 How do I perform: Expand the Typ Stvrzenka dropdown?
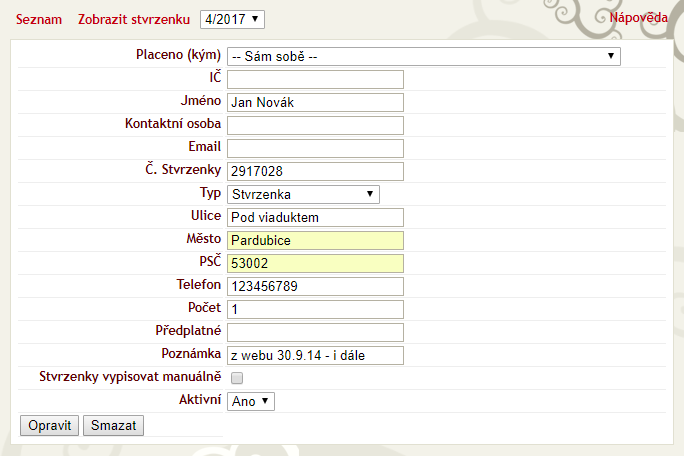tap(303, 194)
